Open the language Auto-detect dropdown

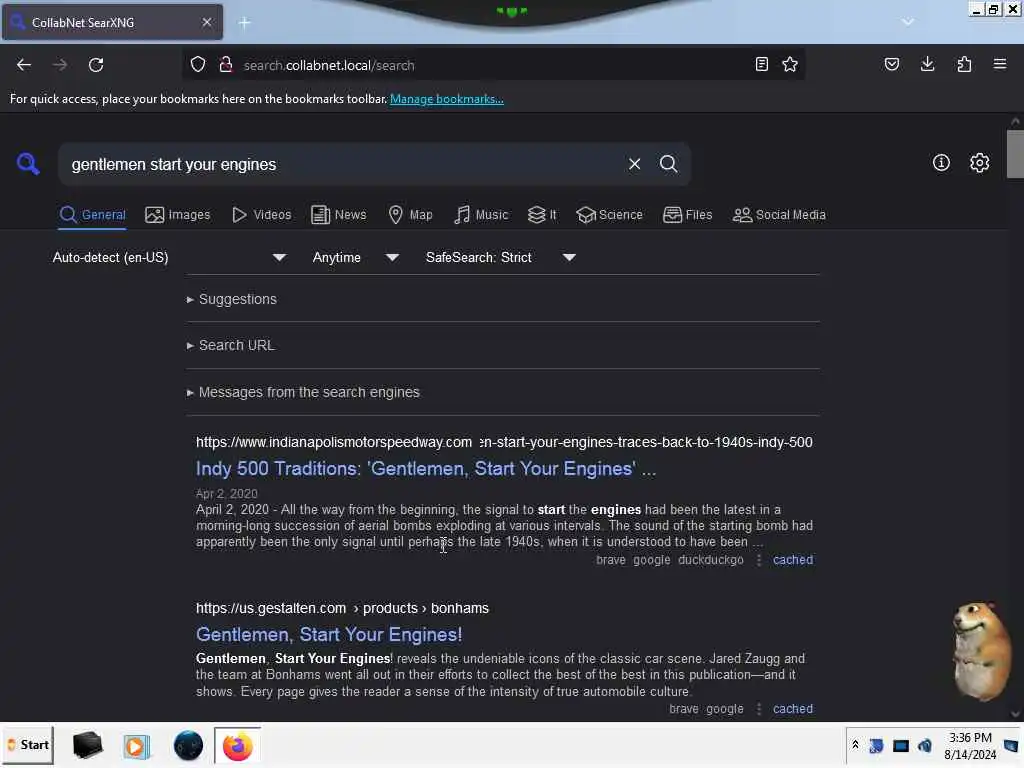click(x=169, y=257)
